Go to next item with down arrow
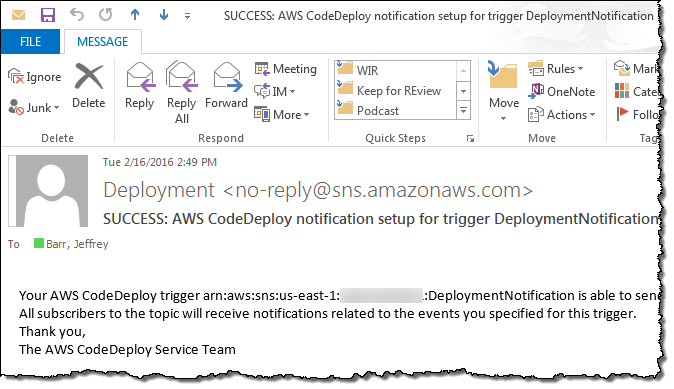 164,15
